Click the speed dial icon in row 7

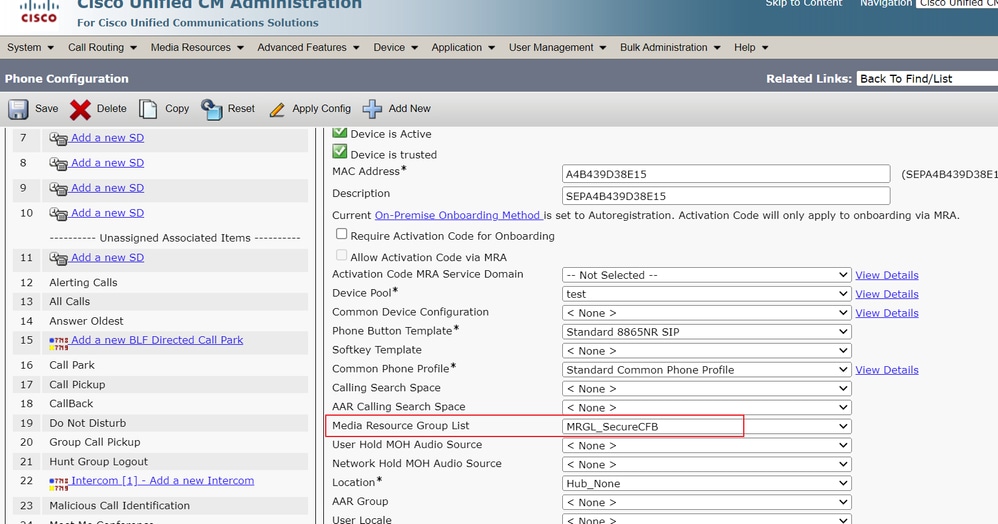coord(59,139)
